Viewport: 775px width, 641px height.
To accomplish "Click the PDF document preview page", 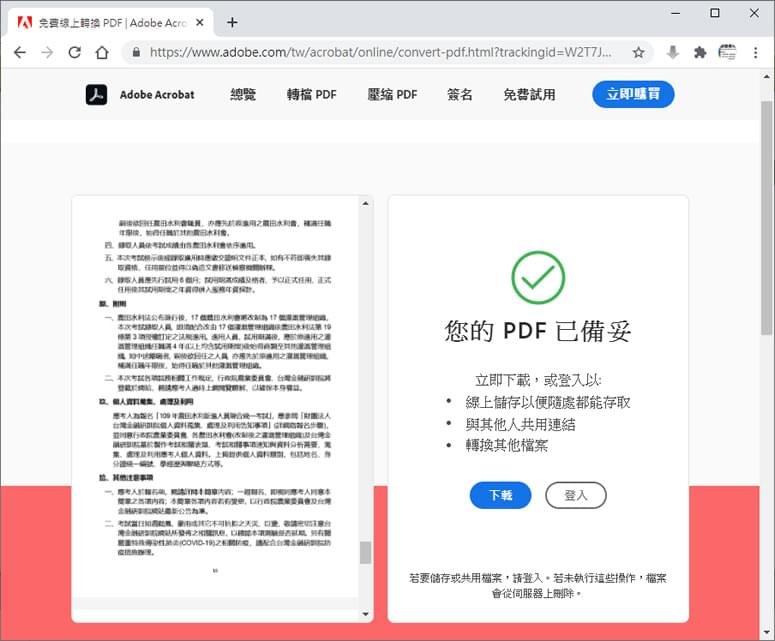I will pyautogui.click(x=215, y=395).
